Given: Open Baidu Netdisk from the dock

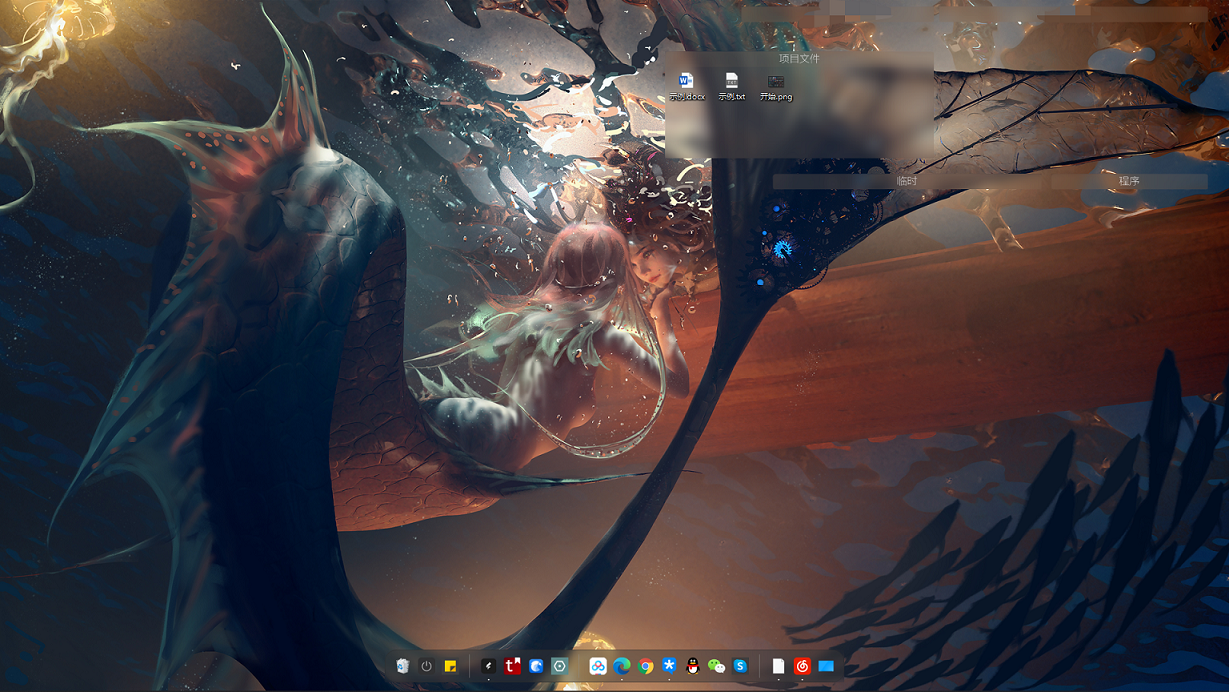Looking at the screenshot, I should (598, 666).
